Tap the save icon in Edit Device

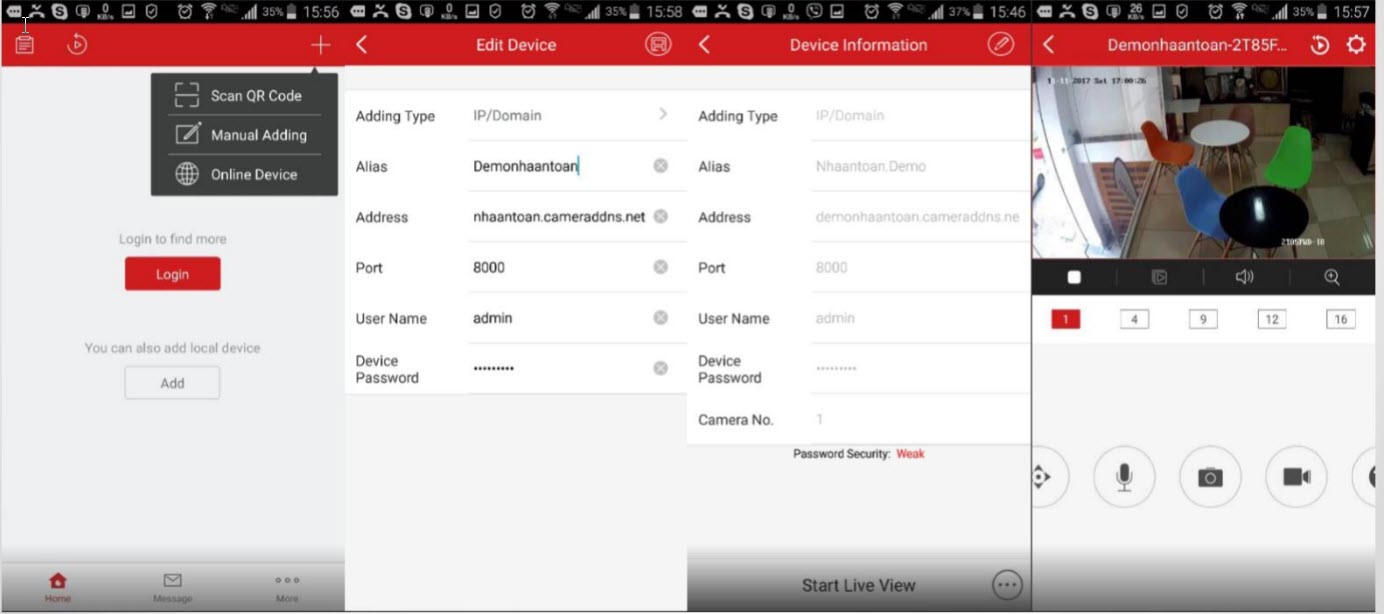point(658,45)
